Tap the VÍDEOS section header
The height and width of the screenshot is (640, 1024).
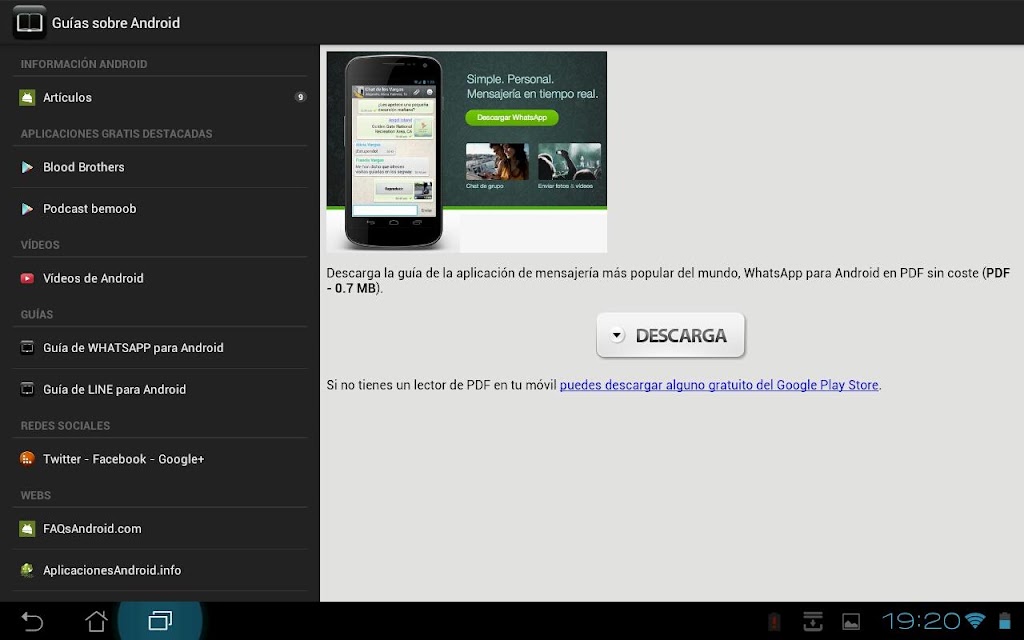pos(40,245)
